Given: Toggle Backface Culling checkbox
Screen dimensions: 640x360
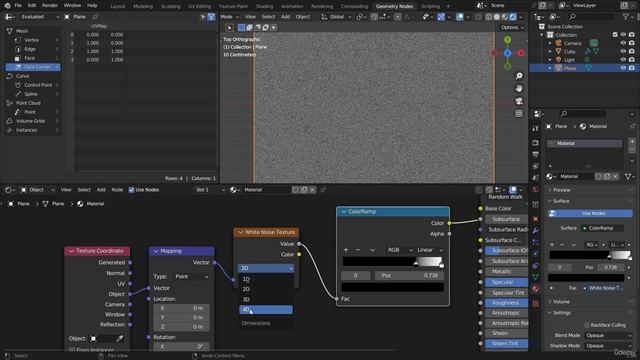Looking at the screenshot, I should pyautogui.click(x=587, y=325).
